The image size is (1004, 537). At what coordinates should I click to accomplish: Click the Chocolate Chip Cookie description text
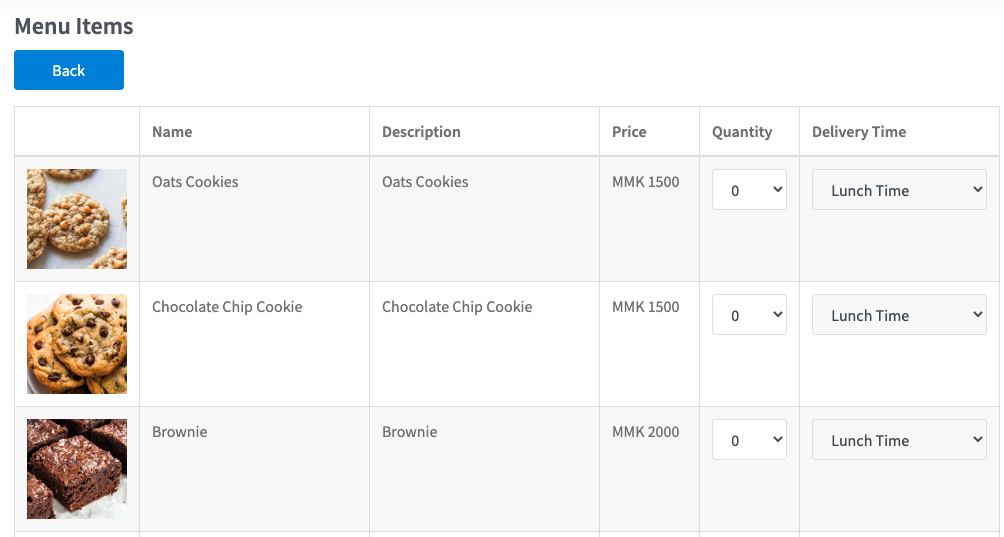pos(457,307)
